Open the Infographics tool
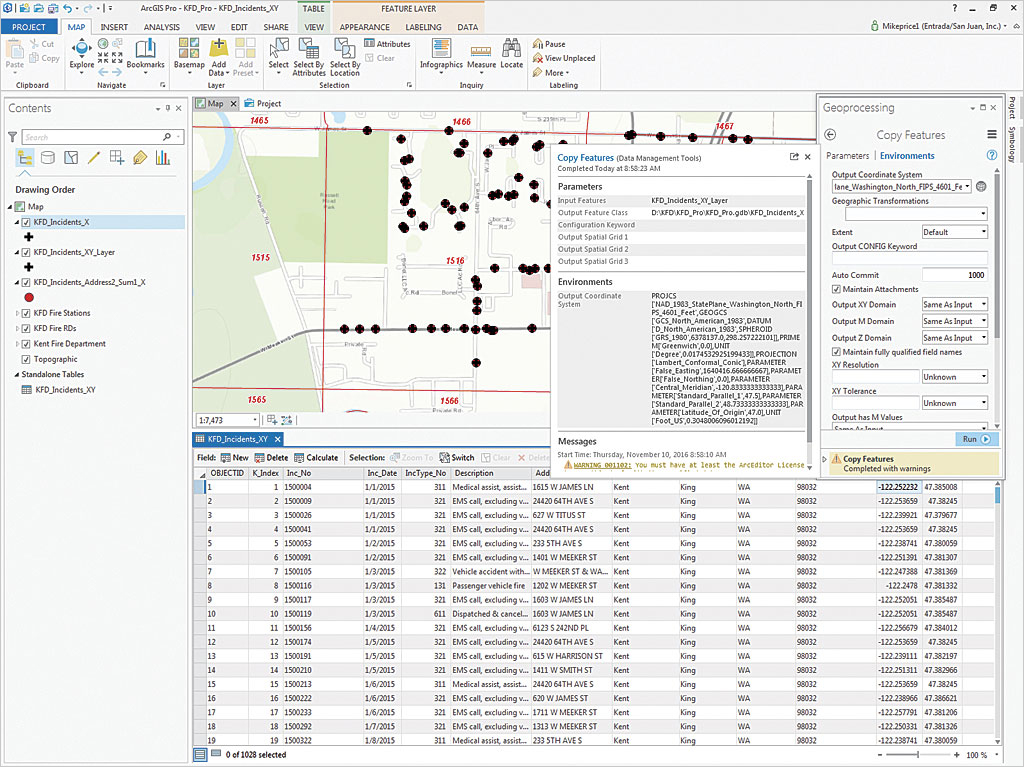This screenshot has width=1024, height=767. (x=441, y=50)
